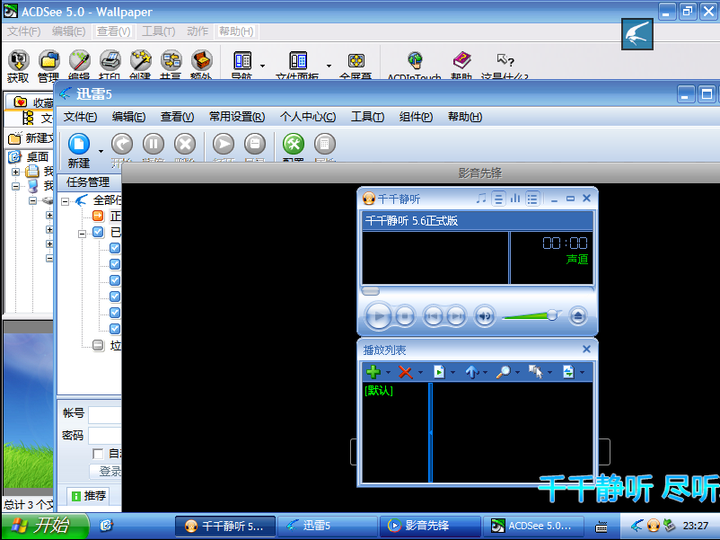Click the ACDSee File Panel icon
Viewport: 720px width, 540px height.
(298, 60)
